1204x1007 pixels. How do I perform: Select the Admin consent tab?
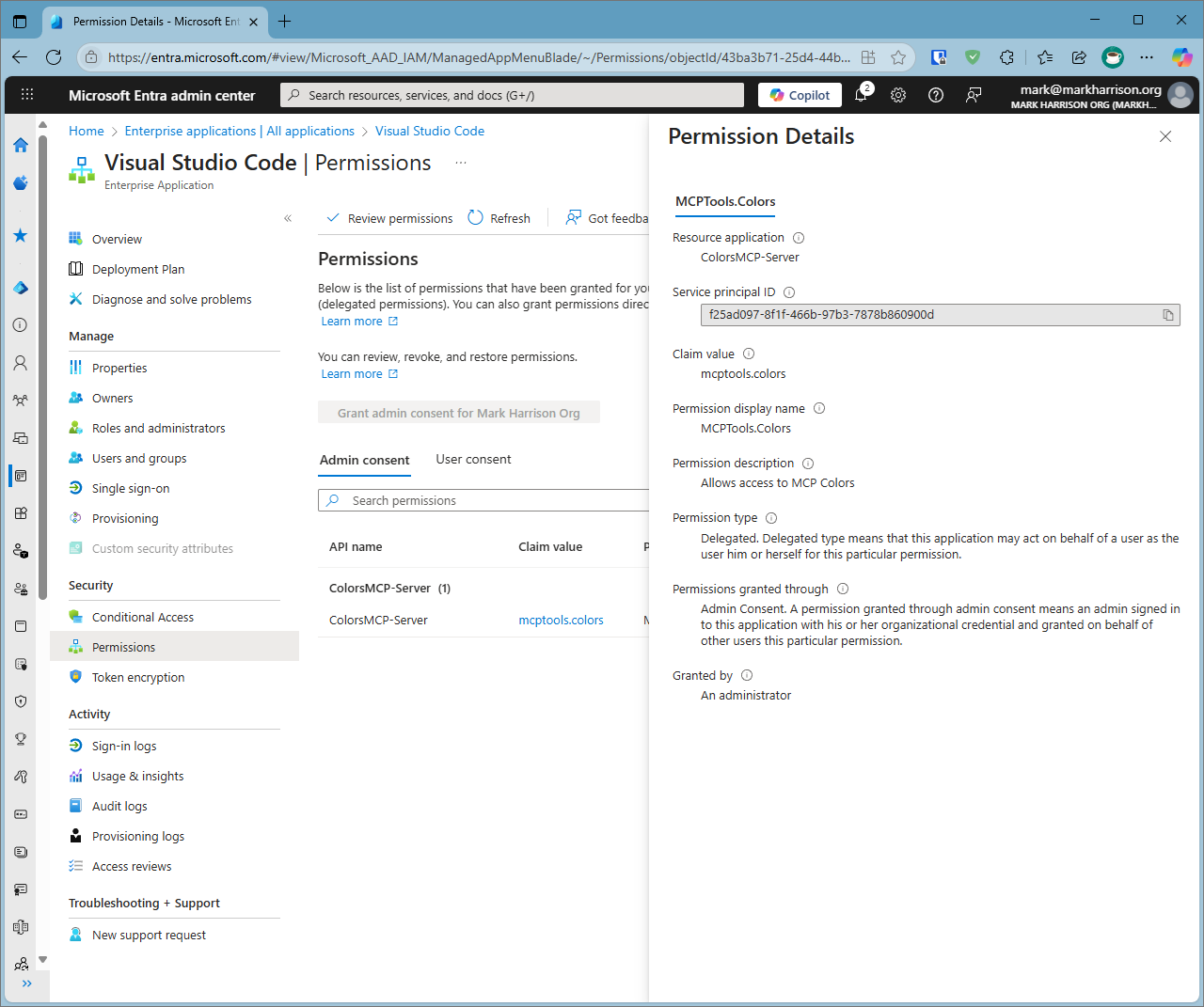pos(365,459)
